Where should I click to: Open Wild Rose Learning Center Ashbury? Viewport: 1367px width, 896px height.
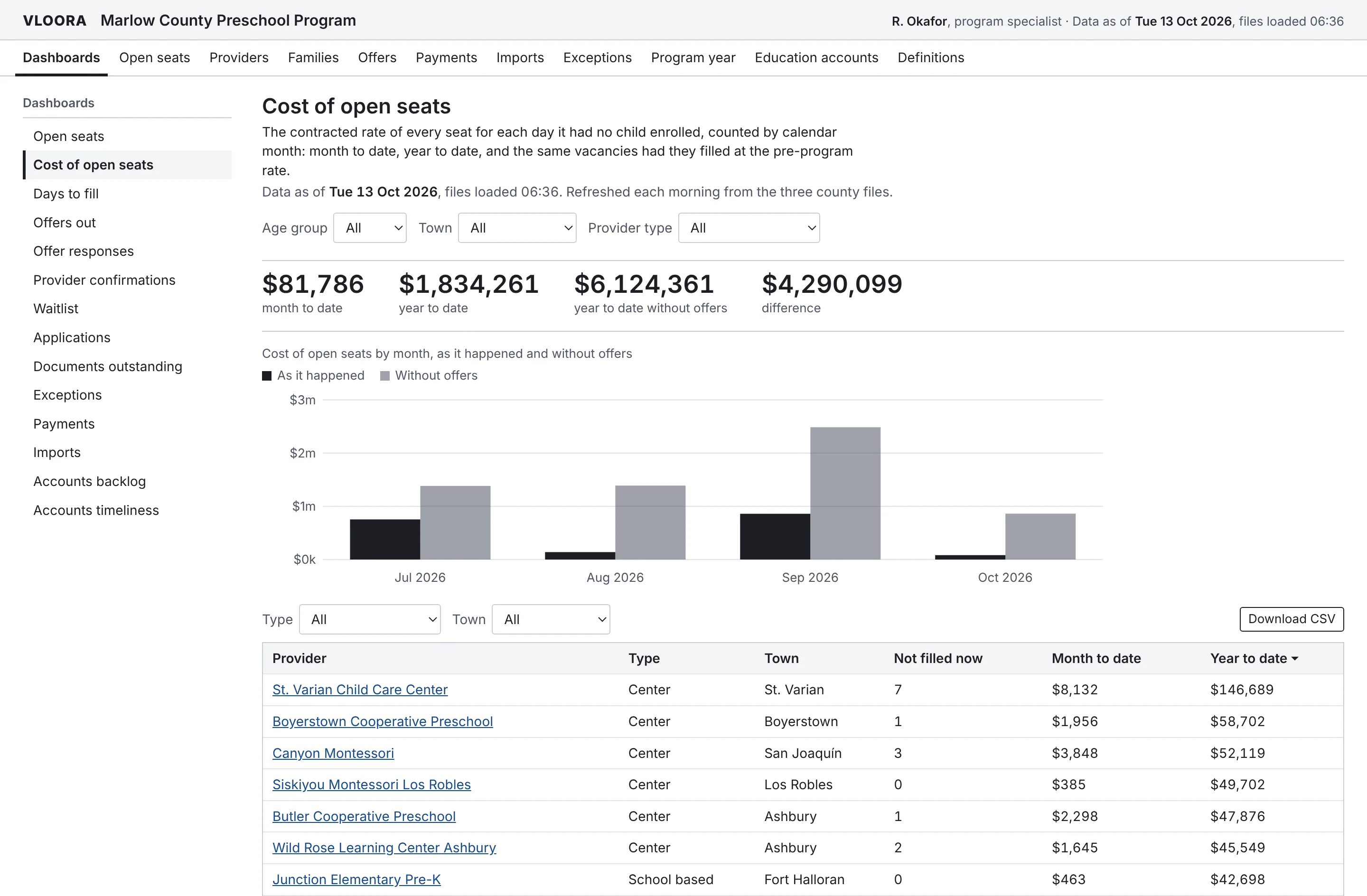pos(384,847)
